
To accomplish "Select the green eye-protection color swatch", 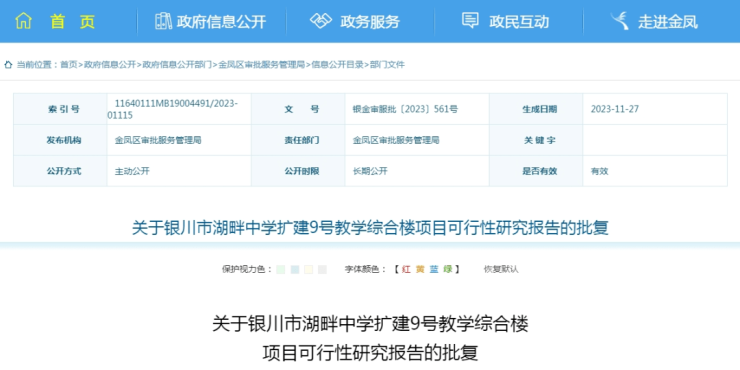I will [281, 269].
